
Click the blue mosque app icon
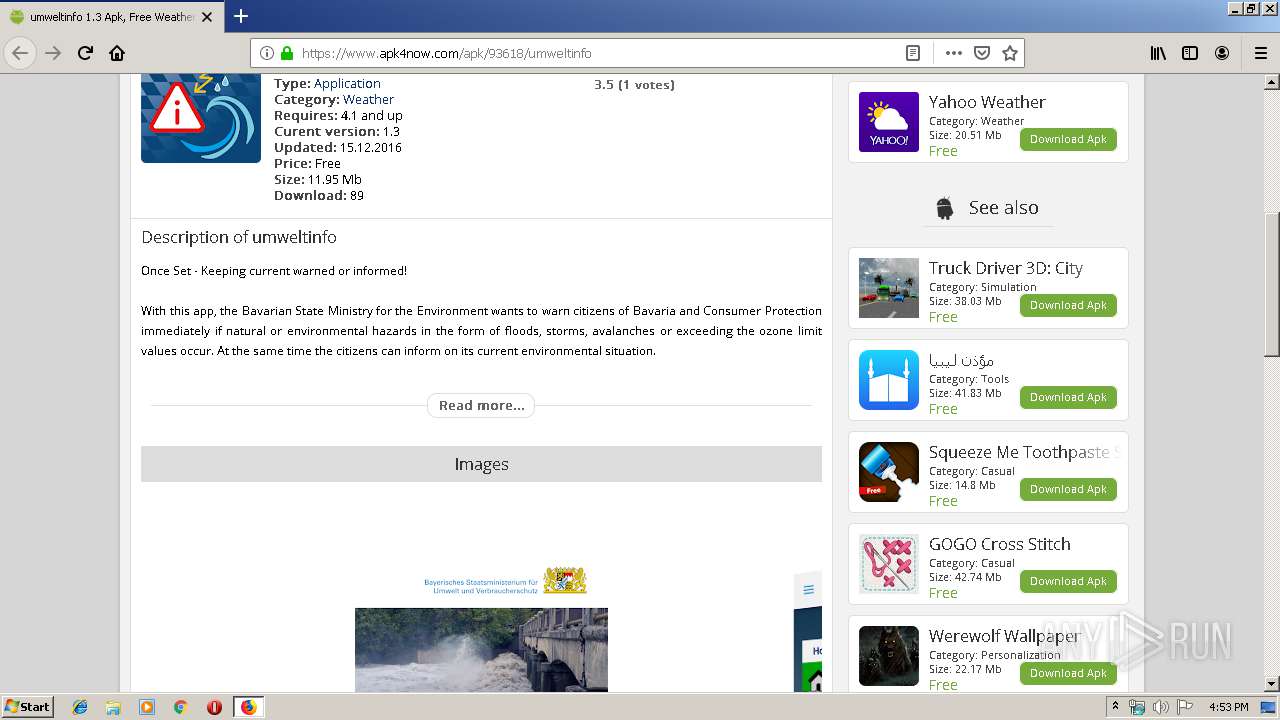click(x=889, y=380)
